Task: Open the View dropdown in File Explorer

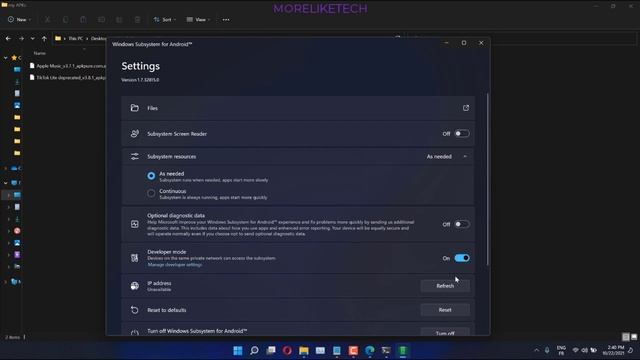Action: click(198, 20)
